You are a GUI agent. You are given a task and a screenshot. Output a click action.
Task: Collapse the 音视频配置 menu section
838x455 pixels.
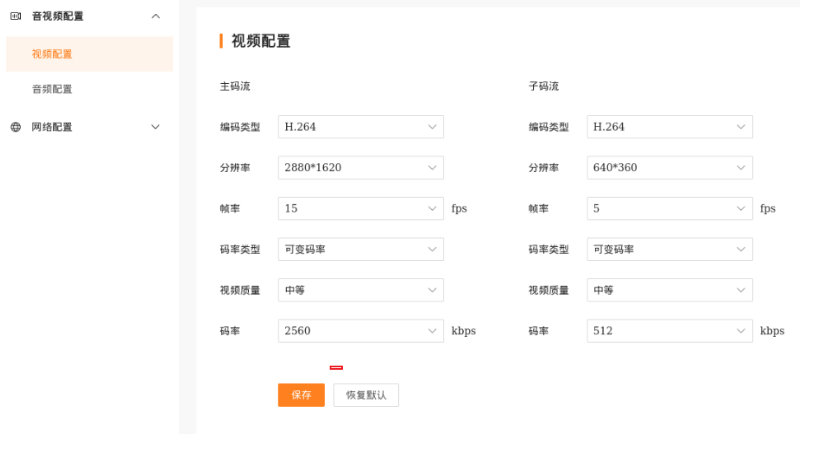pyautogui.click(x=155, y=16)
